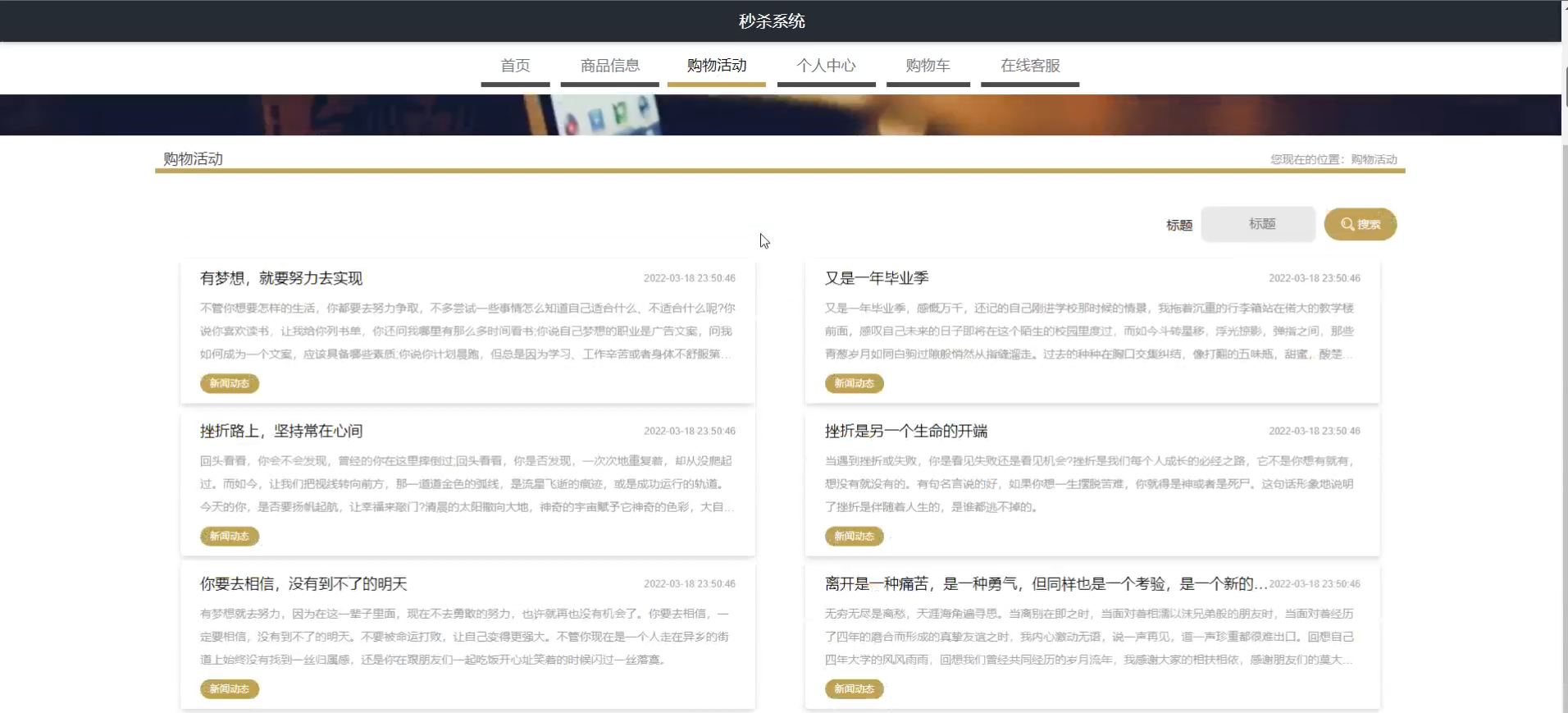
Task: Select the 购物活动 navigation tab
Action: pos(716,66)
